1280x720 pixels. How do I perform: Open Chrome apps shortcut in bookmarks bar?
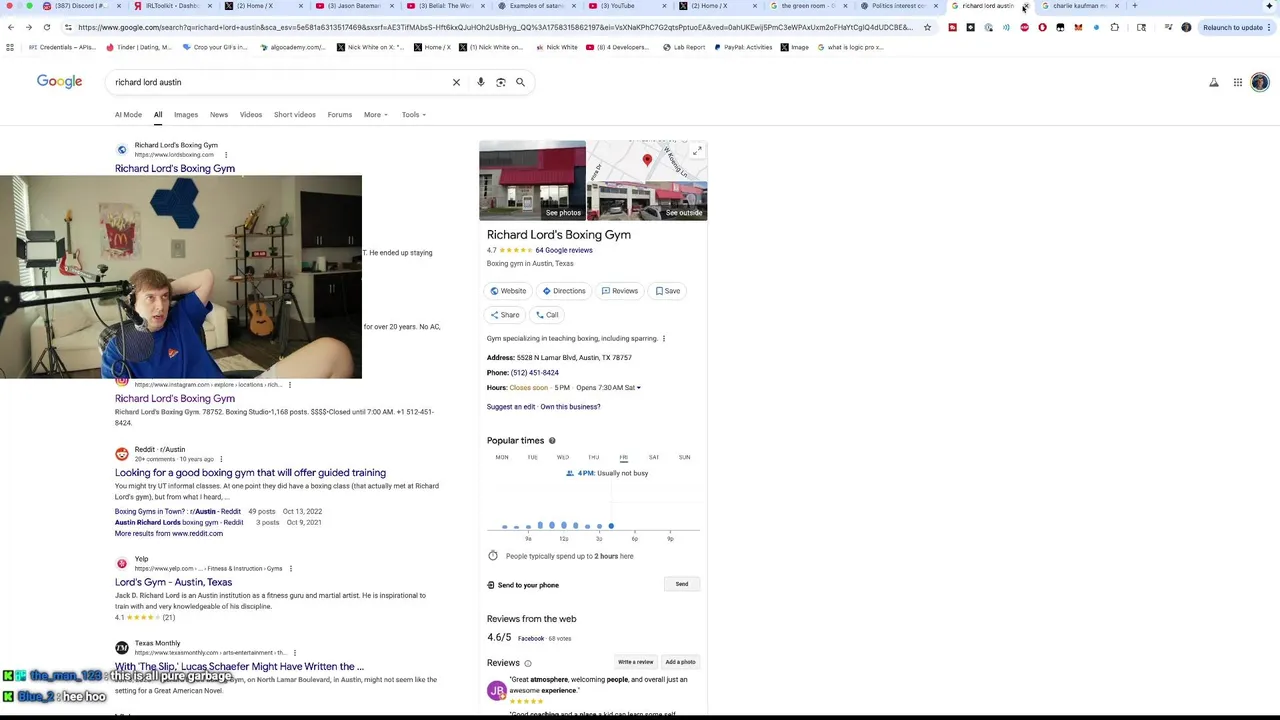point(10,47)
